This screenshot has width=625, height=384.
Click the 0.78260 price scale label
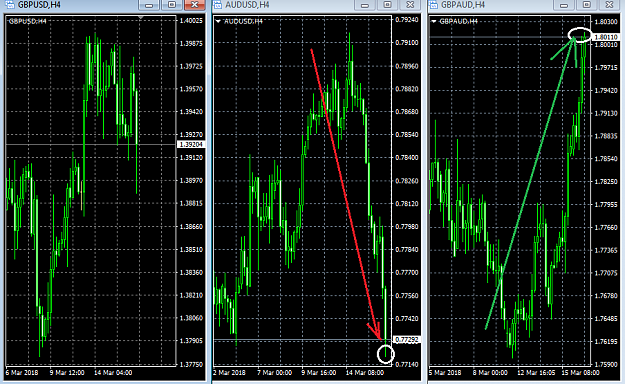407,181
